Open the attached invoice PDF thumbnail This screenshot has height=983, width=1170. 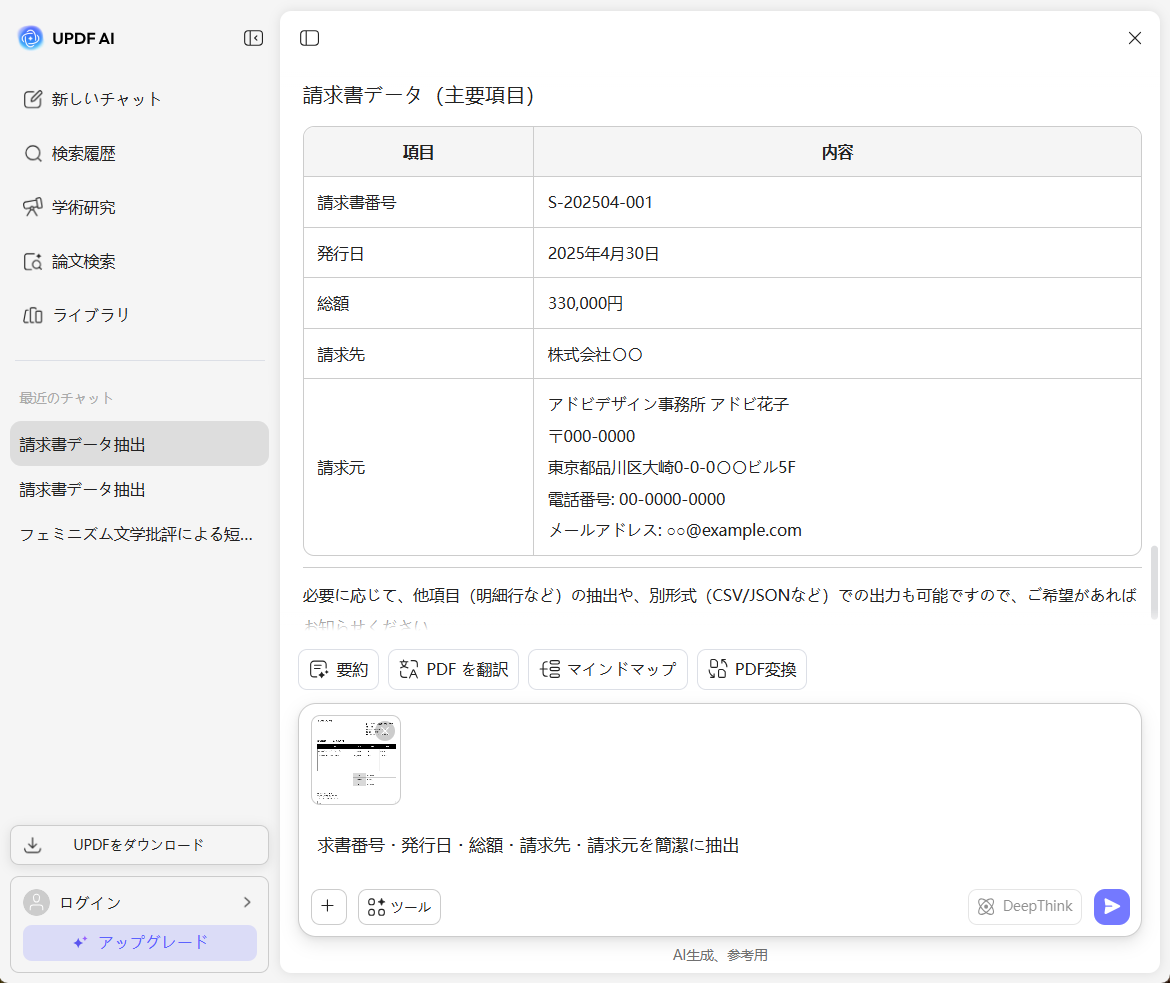pyautogui.click(x=355, y=760)
